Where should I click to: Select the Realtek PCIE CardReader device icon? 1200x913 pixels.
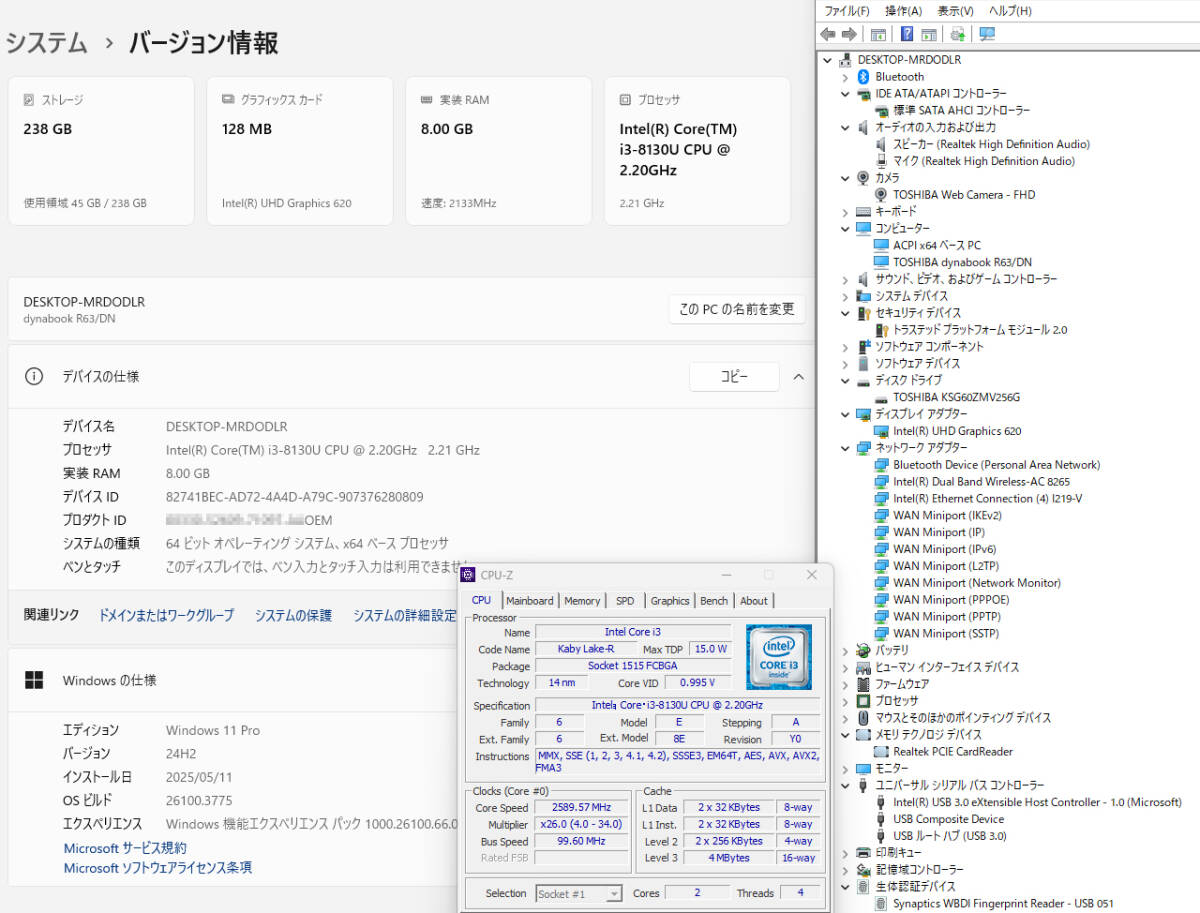(882, 752)
